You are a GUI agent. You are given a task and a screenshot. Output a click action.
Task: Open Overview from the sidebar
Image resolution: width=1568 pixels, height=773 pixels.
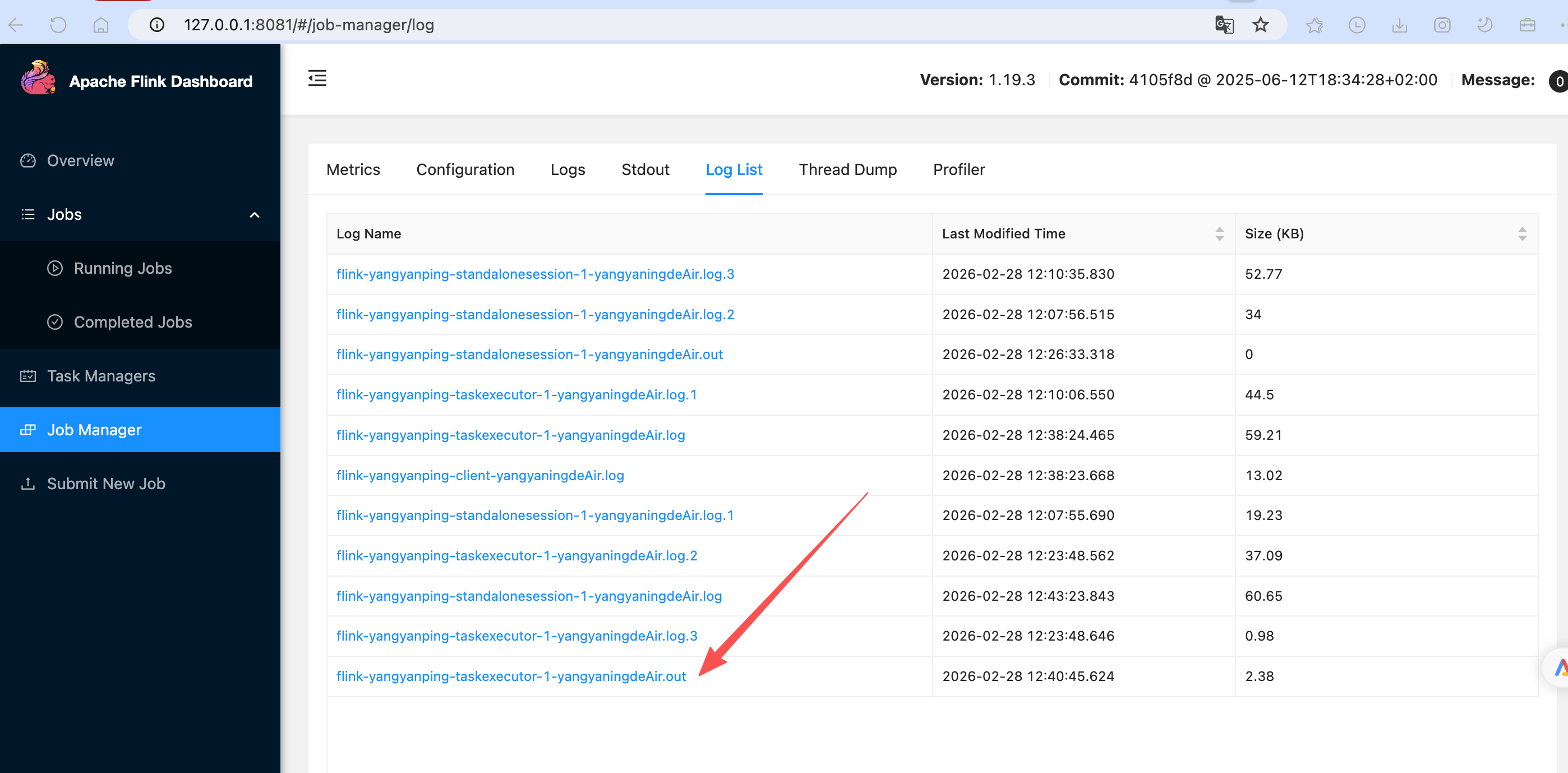[80, 160]
